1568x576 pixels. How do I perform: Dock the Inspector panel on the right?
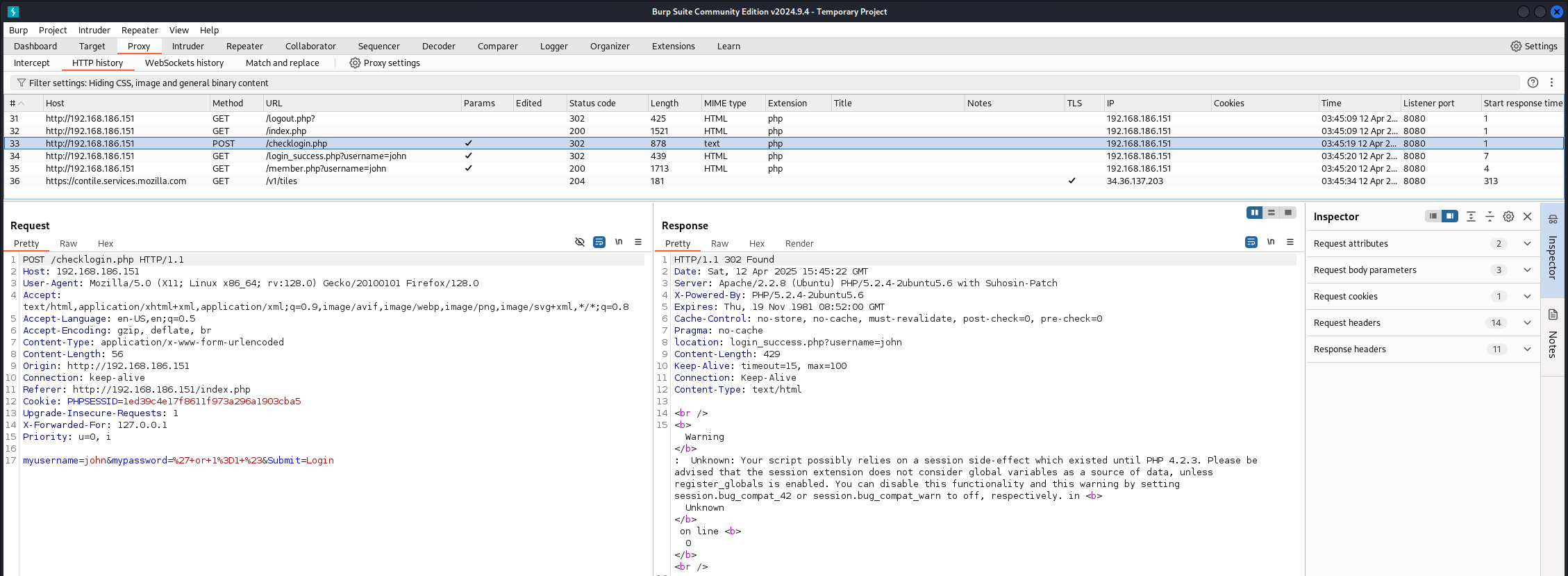tap(1450, 216)
